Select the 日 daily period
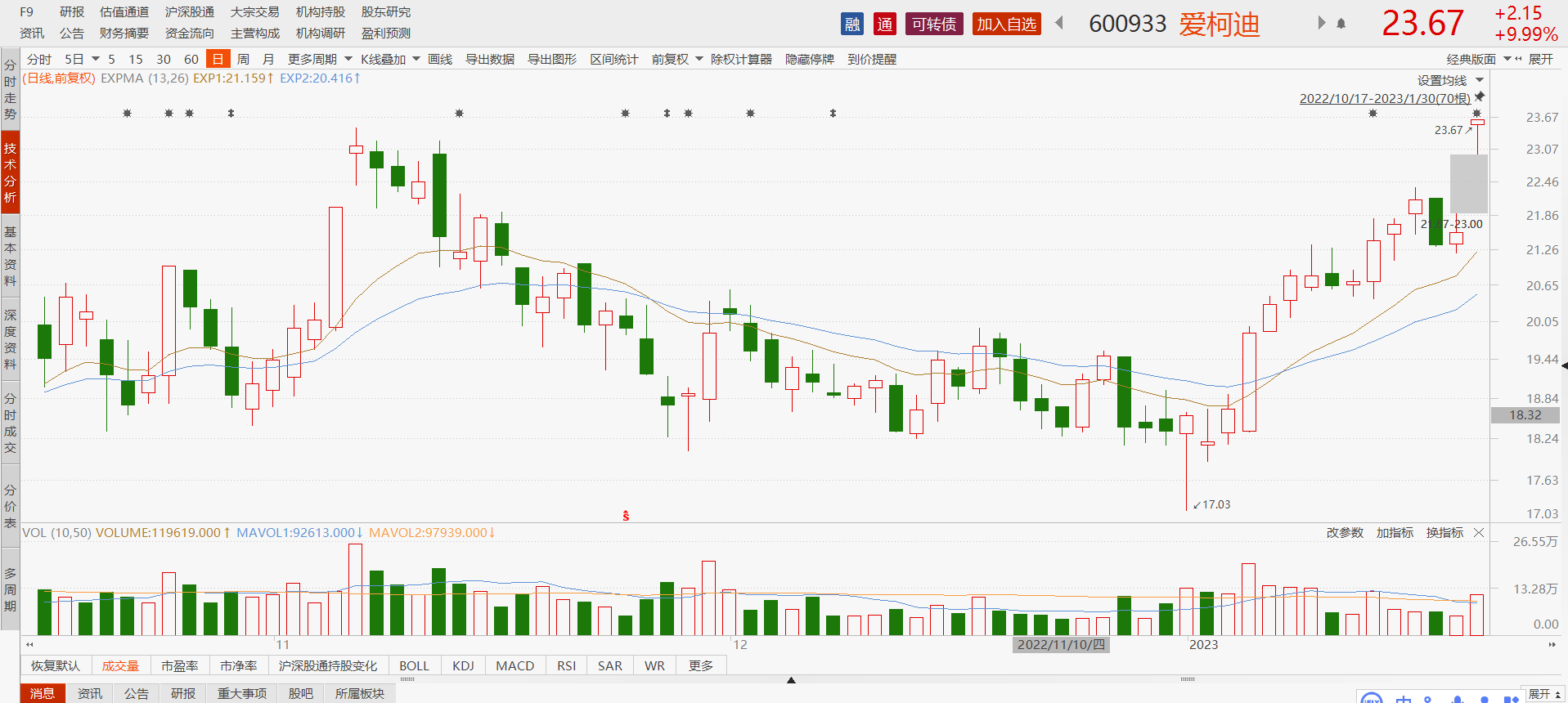1568x703 pixels. [x=218, y=59]
